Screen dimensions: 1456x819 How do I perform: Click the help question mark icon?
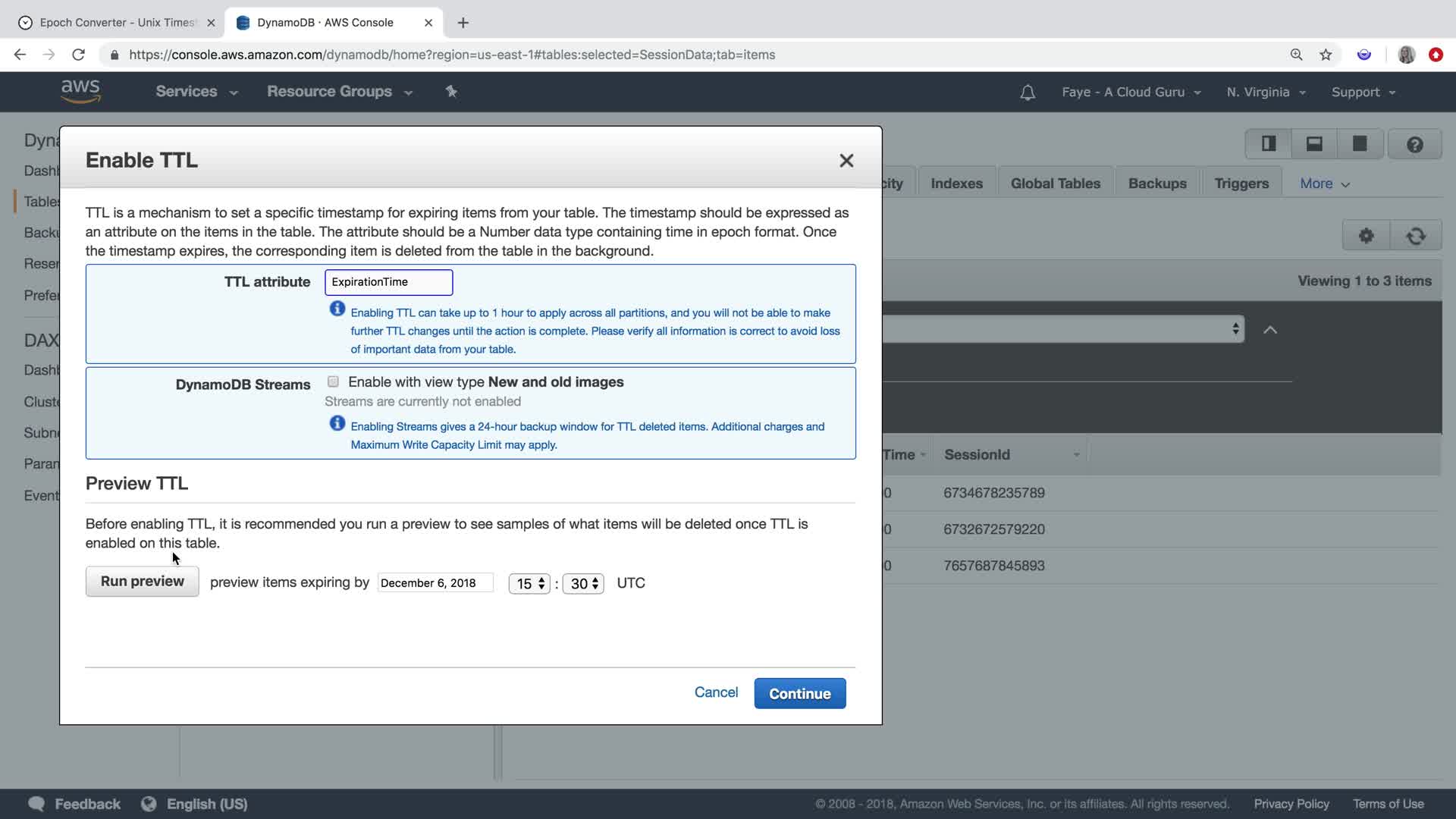pos(1414,144)
